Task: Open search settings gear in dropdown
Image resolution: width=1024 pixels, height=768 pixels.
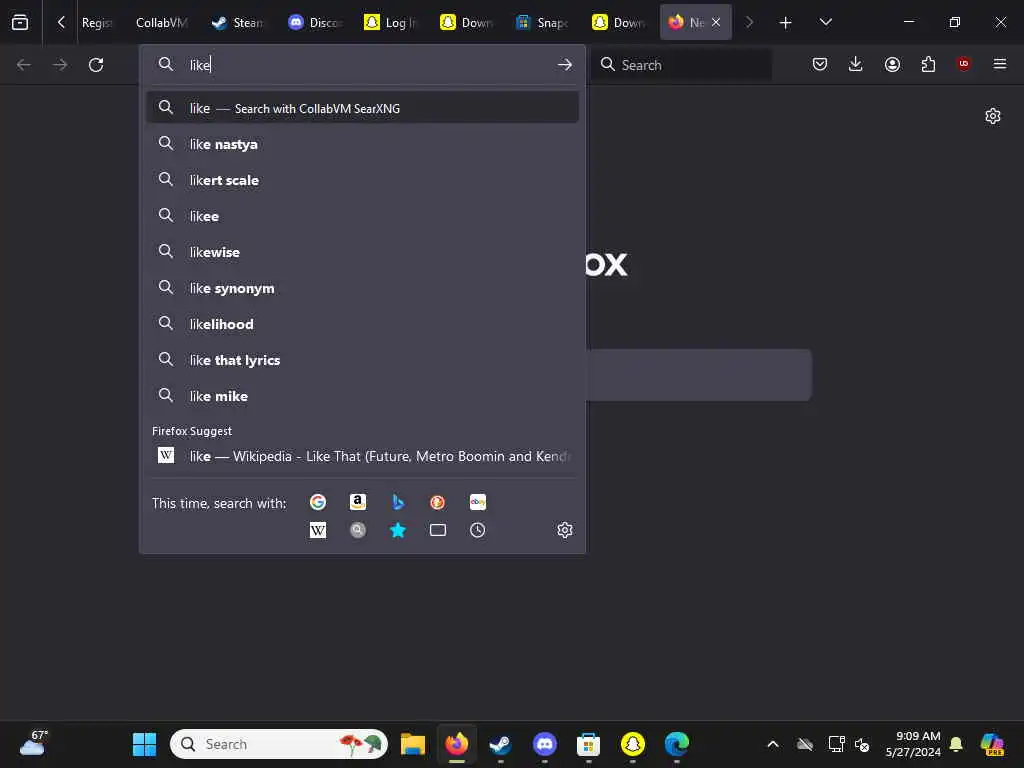Action: click(565, 530)
